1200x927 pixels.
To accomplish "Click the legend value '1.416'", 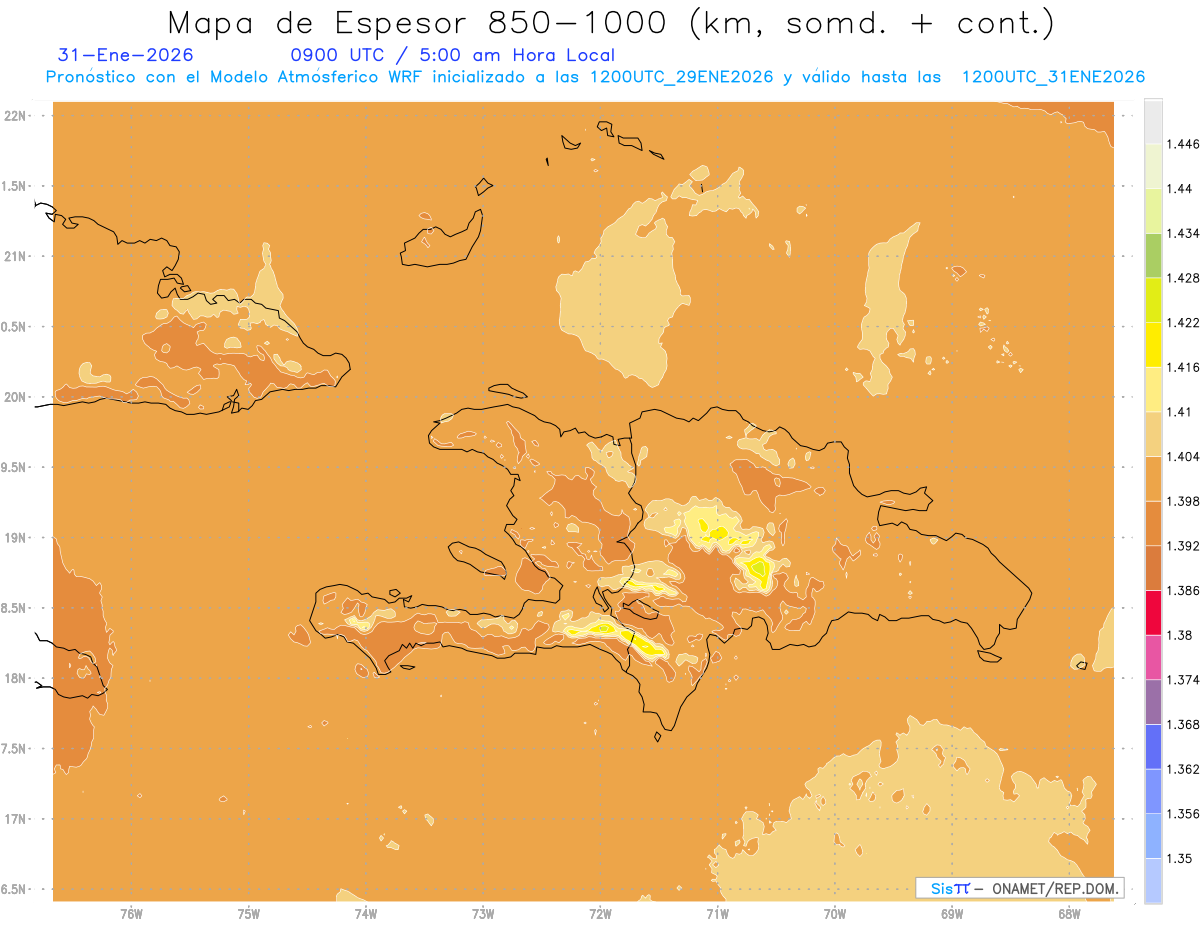I will pyautogui.click(x=1184, y=367).
